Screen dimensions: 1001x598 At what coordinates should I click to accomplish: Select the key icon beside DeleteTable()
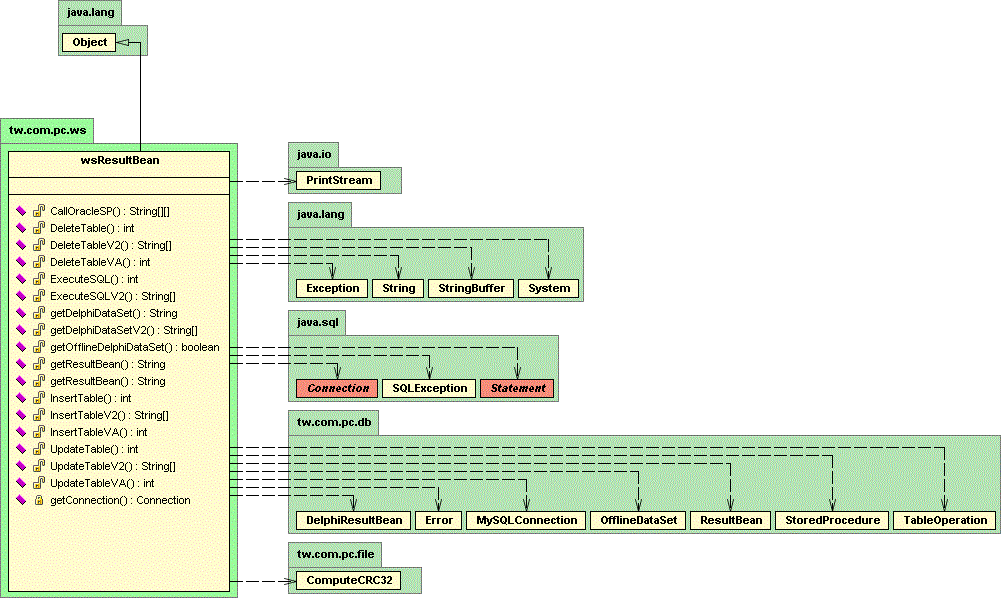(38, 228)
